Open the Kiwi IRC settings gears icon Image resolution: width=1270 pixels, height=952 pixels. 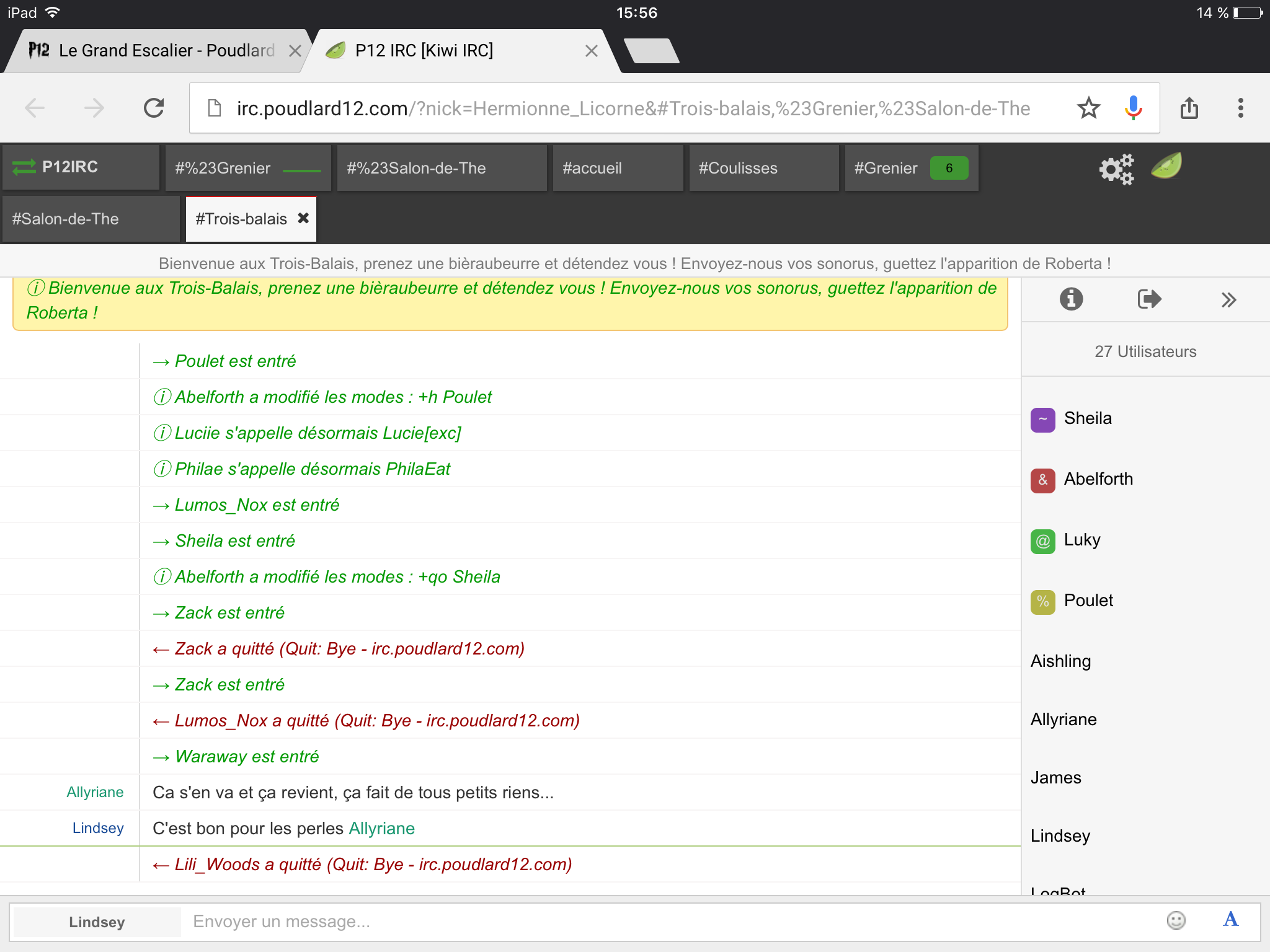click(x=1116, y=169)
